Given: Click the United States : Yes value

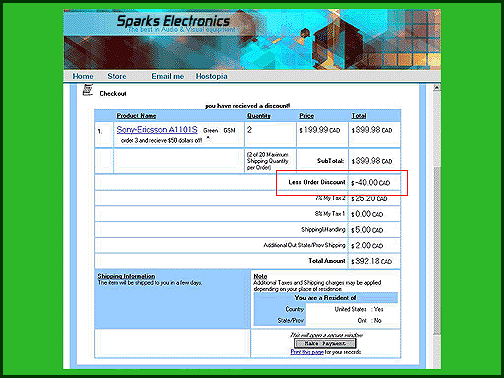Looking at the screenshot, I should click(359, 309).
